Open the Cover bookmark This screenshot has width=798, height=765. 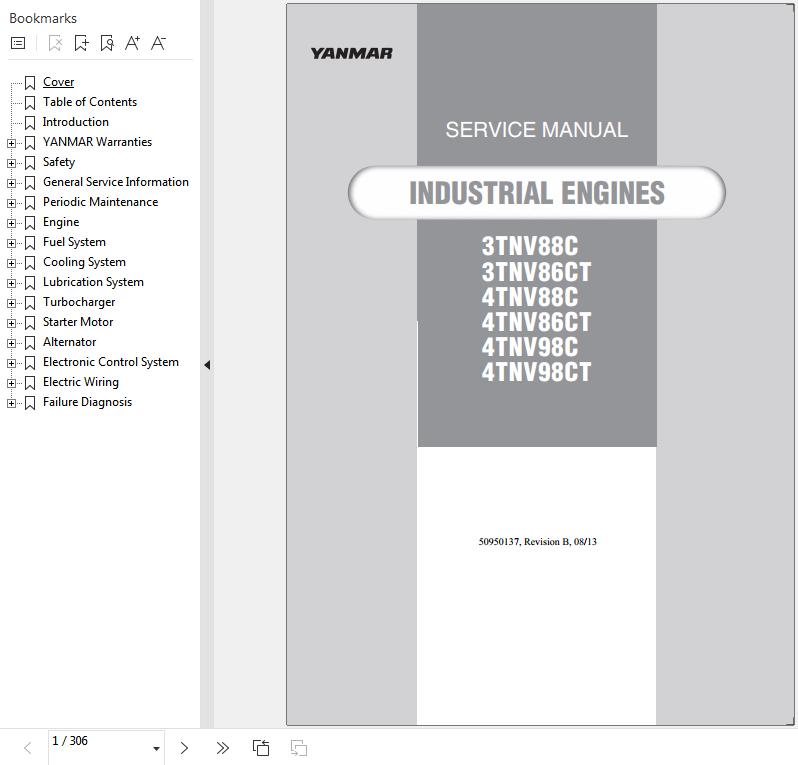click(58, 82)
